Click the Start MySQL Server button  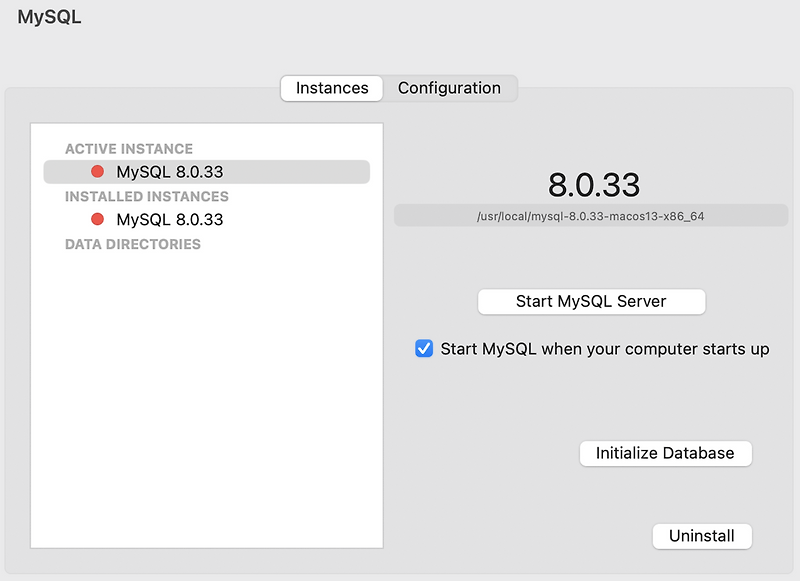click(x=591, y=301)
